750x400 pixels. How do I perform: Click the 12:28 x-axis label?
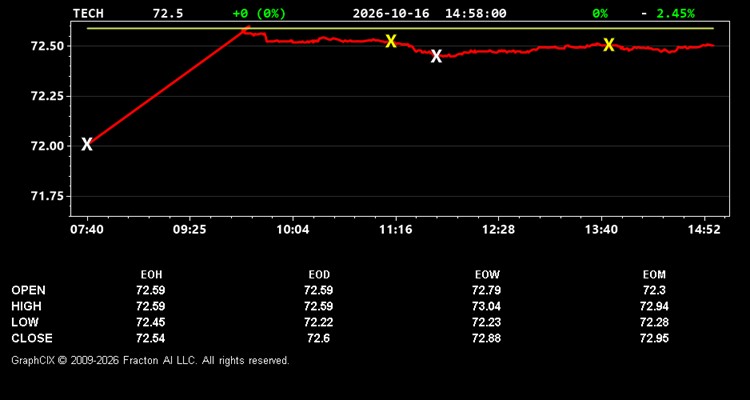tap(498, 230)
